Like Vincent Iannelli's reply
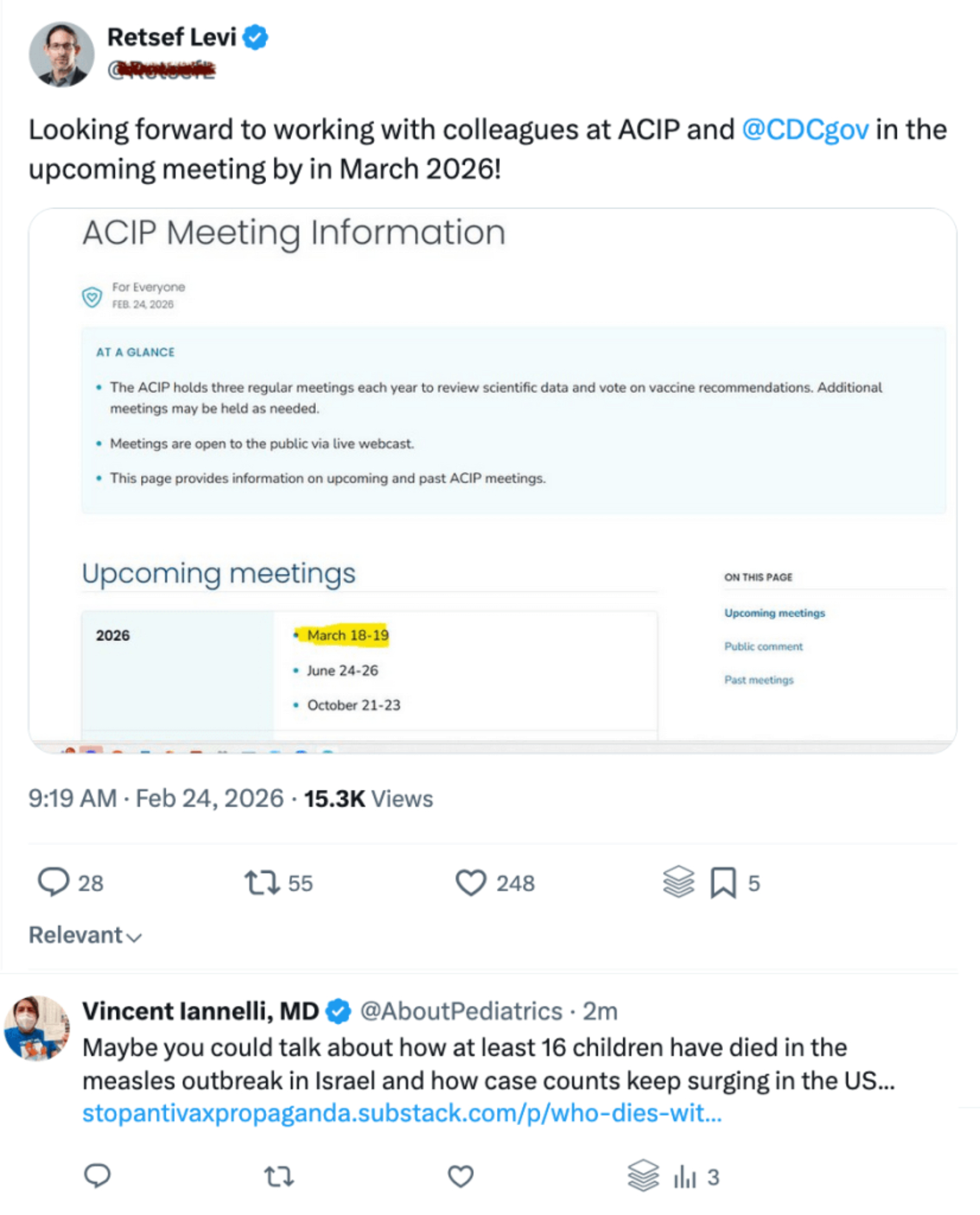This screenshot has width=980, height=1215. coord(461,1176)
